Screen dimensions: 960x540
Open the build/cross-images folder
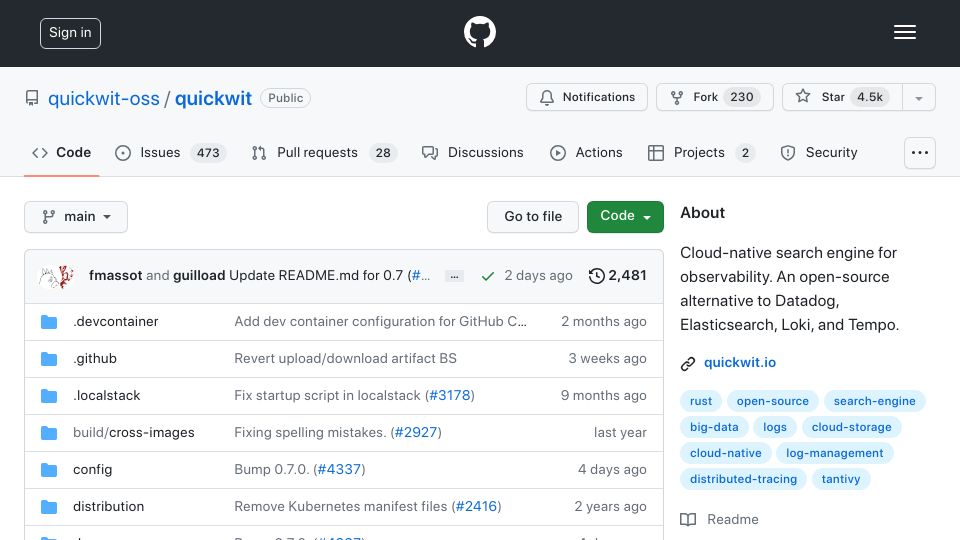(133, 432)
